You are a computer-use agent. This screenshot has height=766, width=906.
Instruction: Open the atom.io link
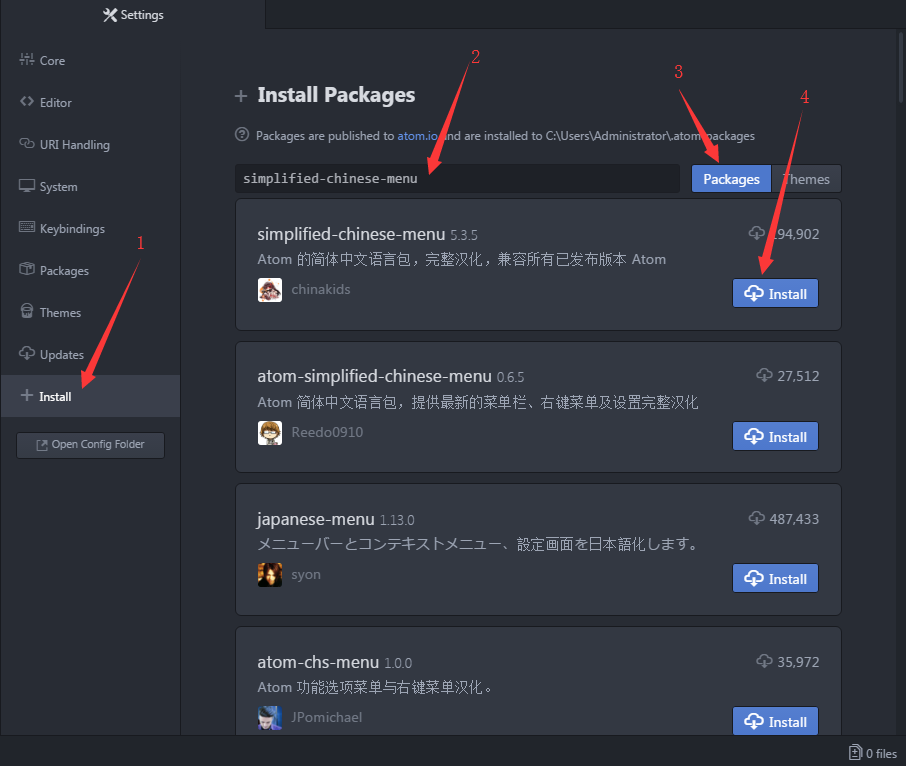click(418, 136)
